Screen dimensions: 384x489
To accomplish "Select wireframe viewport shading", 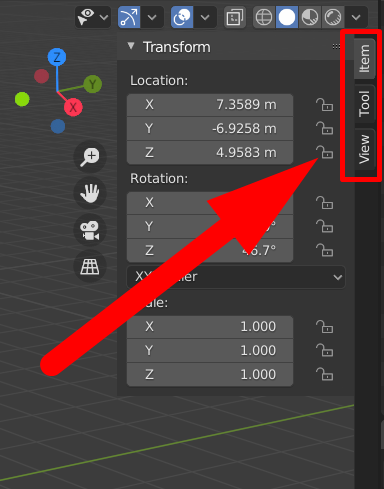I will point(264,17).
